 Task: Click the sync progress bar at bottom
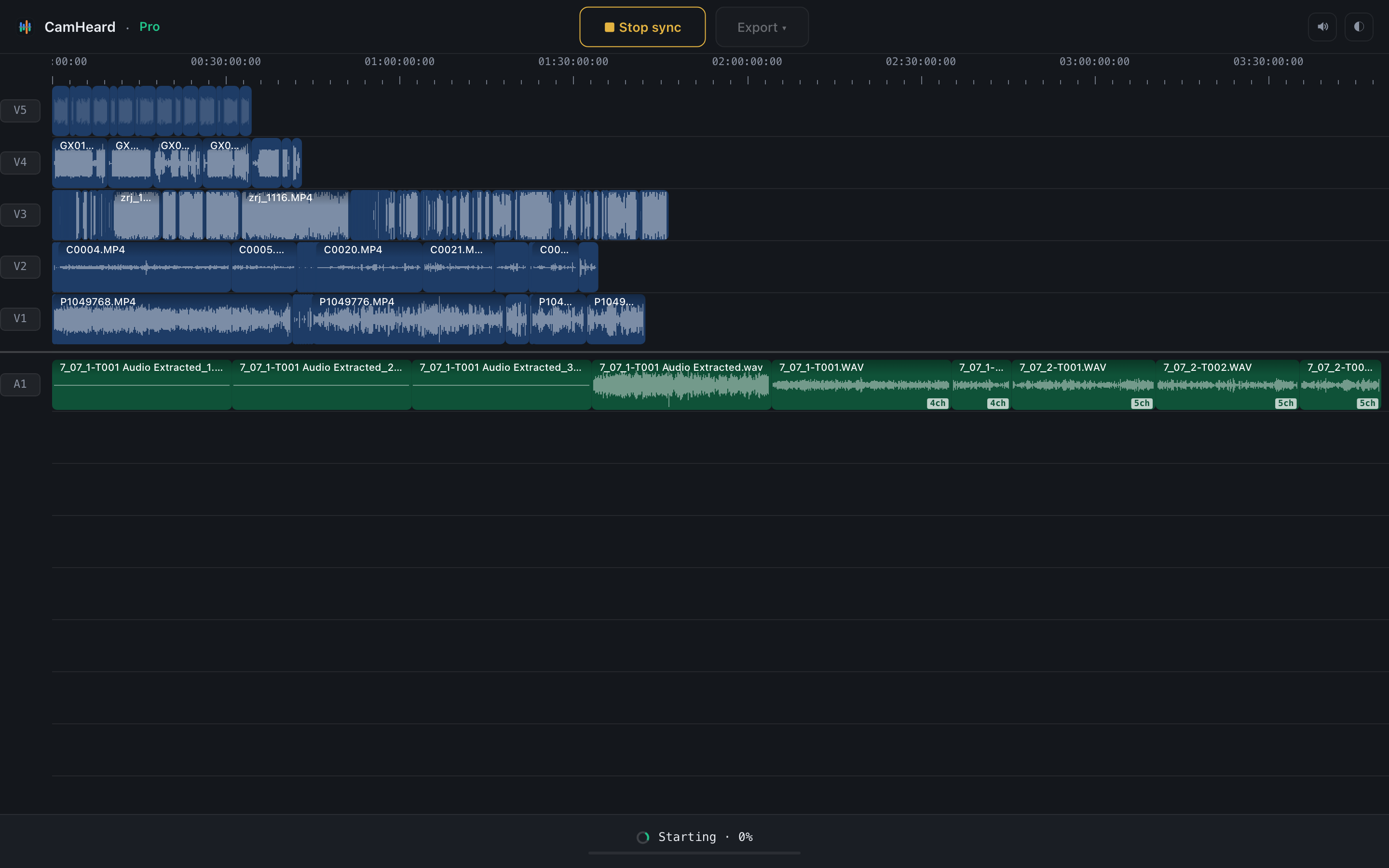tap(694, 853)
